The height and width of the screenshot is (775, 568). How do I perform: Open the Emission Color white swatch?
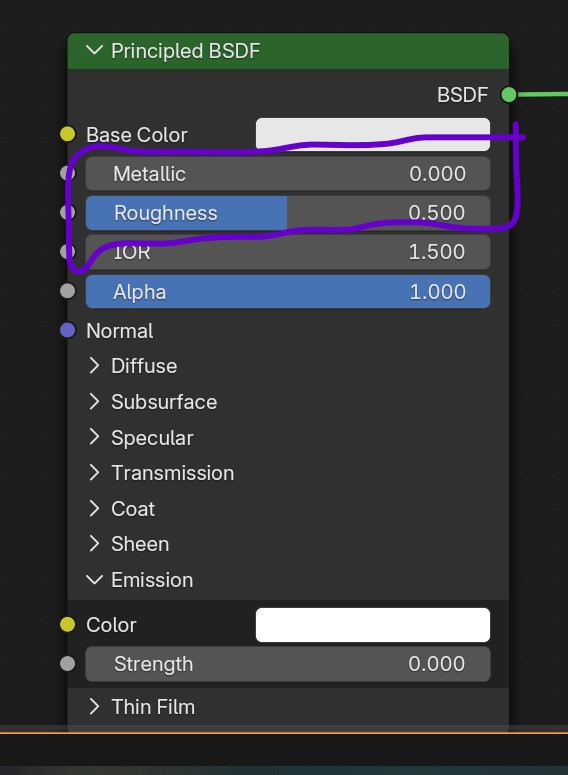click(373, 625)
